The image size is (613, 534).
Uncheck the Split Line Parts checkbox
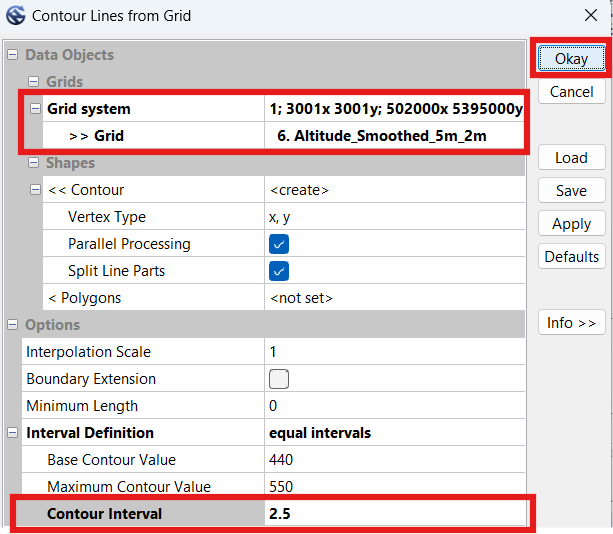click(x=279, y=271)
